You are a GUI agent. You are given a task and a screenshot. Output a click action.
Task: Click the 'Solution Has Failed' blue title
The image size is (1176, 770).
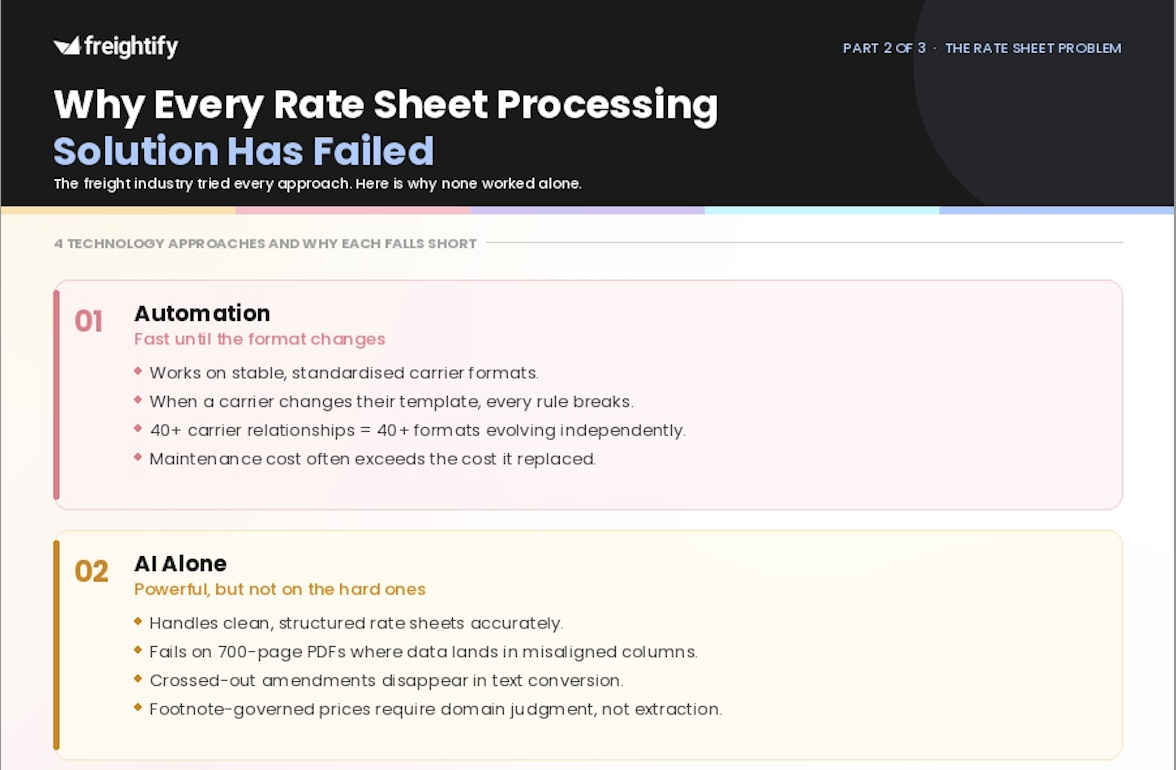pyautogui.click(x=244, y=151)
